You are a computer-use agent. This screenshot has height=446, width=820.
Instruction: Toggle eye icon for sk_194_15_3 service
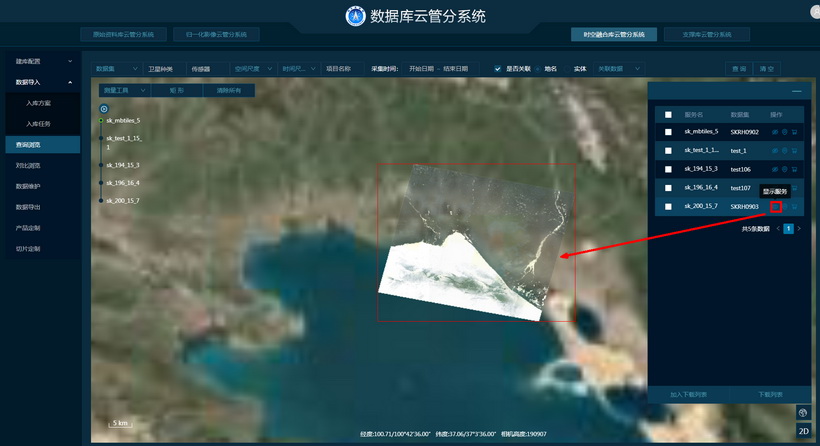pos(775,169)
